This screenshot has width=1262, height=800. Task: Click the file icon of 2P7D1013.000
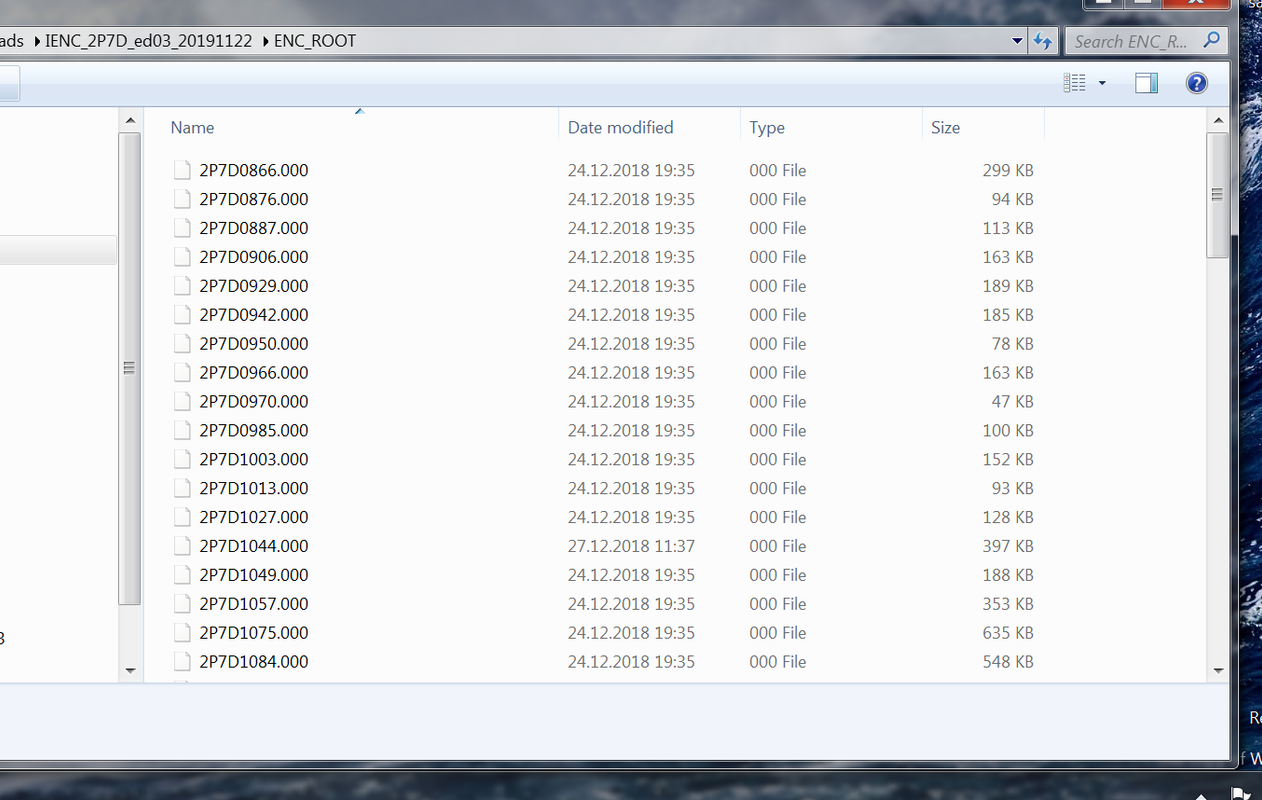tap(181, 489)
